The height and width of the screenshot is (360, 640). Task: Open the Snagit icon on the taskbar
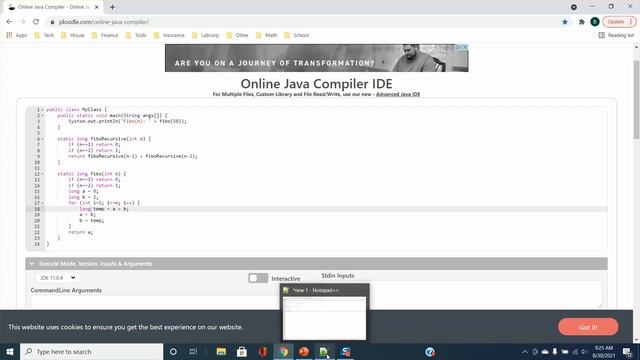point(345,351)
